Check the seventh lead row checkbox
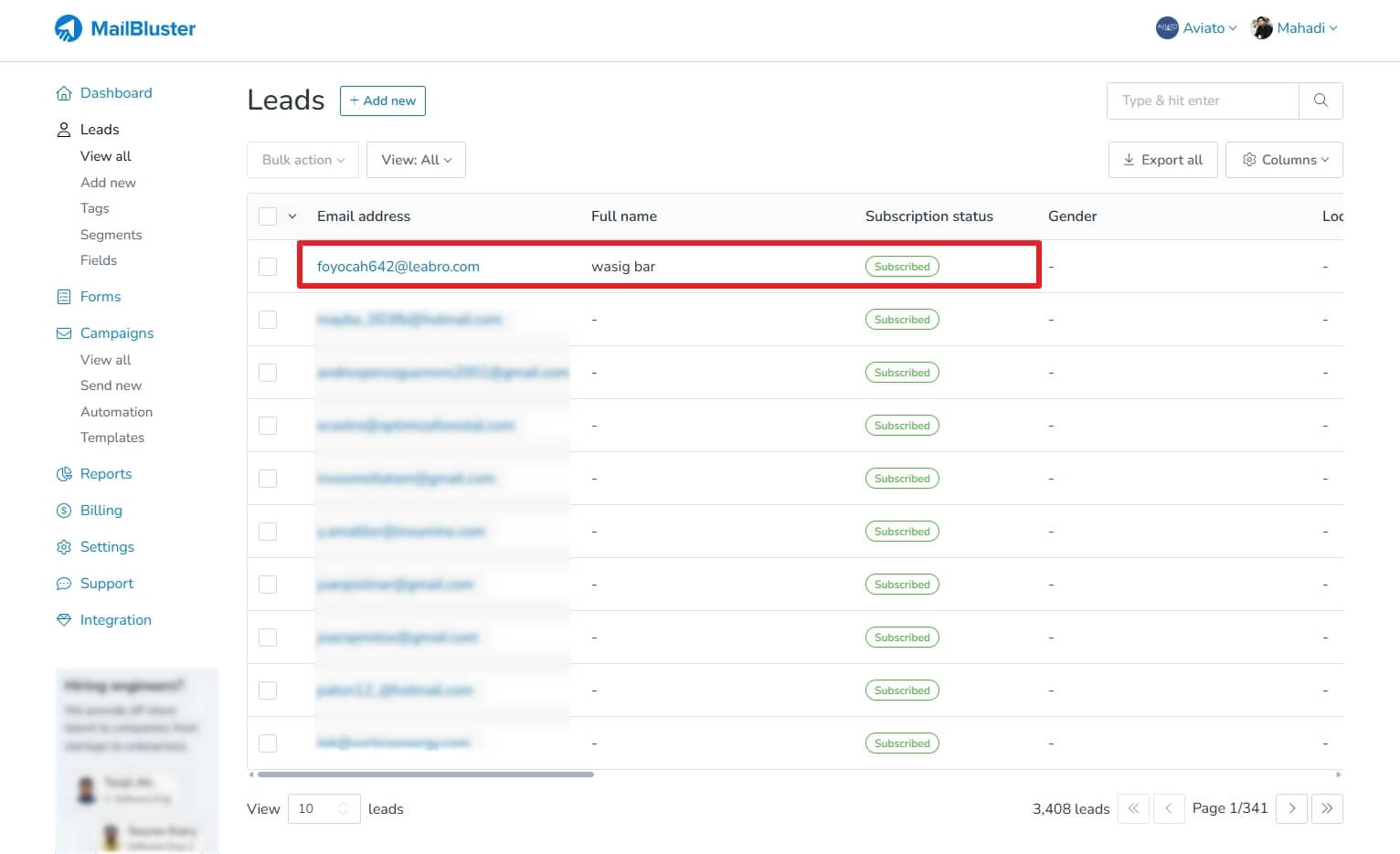Viewport: 1400px width, 854px height. [268, 585]
